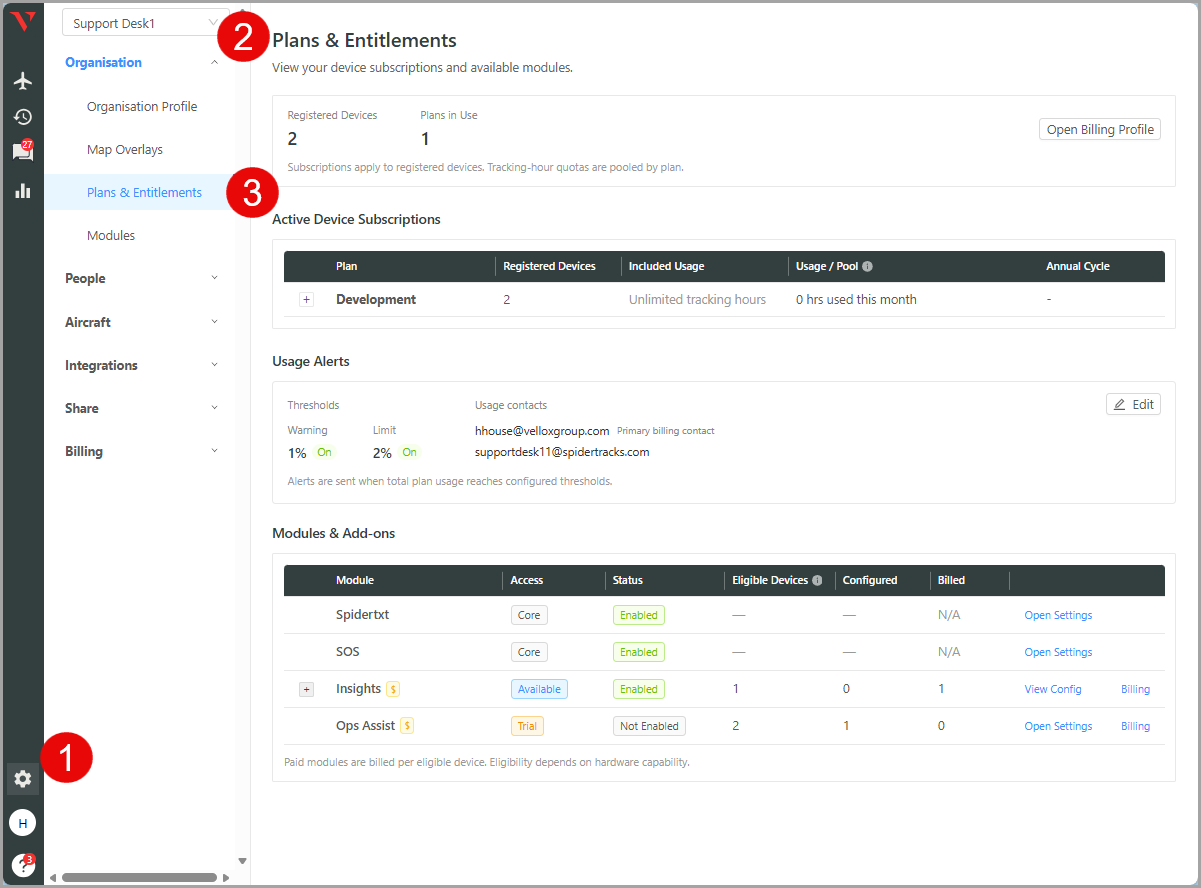Expand the Development plan row

pos(306,300)
